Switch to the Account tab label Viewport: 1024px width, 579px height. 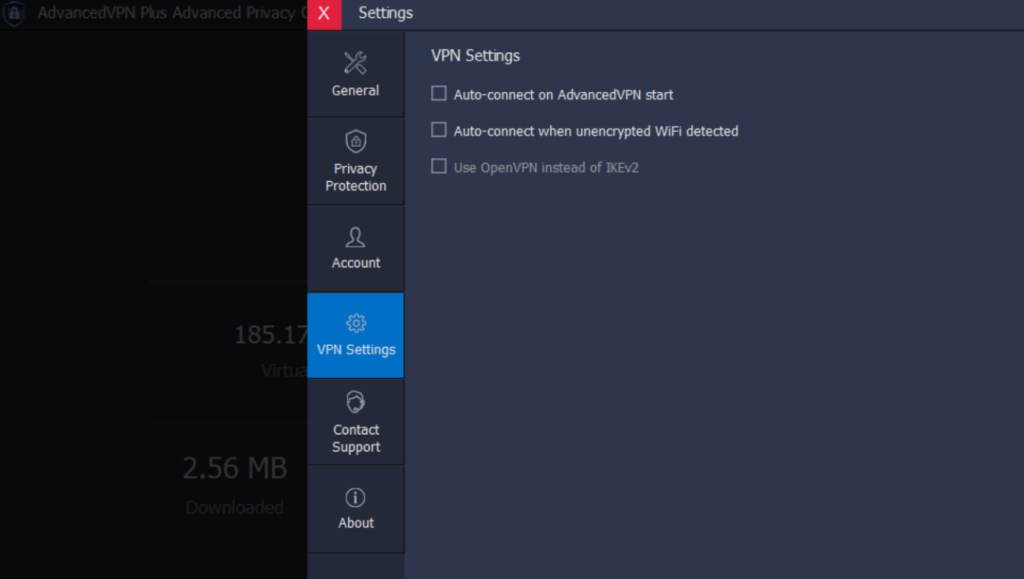coord(356,262)
